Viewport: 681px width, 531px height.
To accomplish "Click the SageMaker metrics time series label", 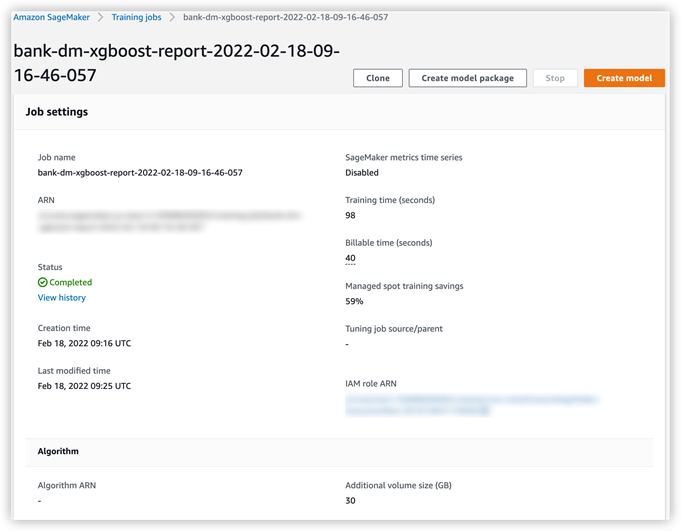I will coord(403,158).
